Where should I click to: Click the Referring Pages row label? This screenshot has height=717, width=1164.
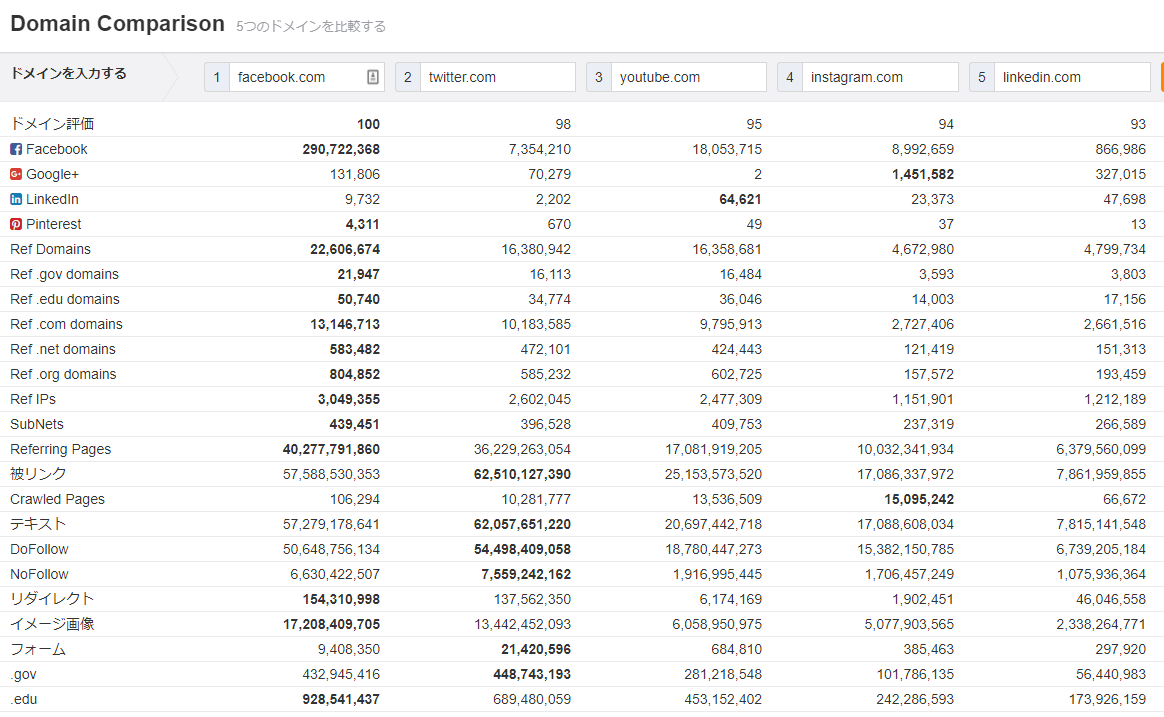[60, 449]
